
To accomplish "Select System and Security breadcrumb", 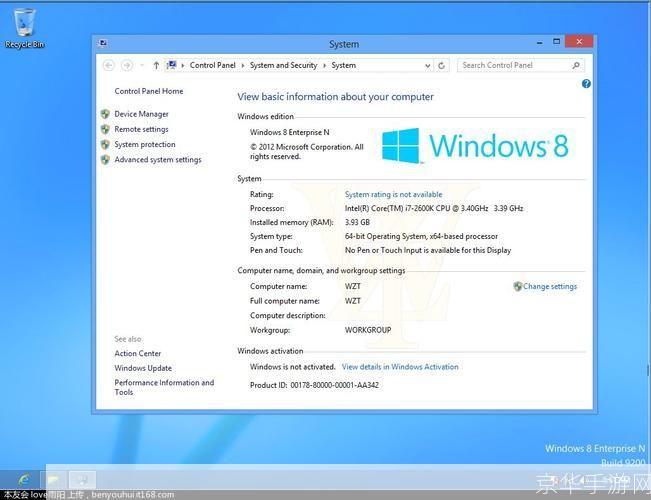I will click(x=284, y=65).
